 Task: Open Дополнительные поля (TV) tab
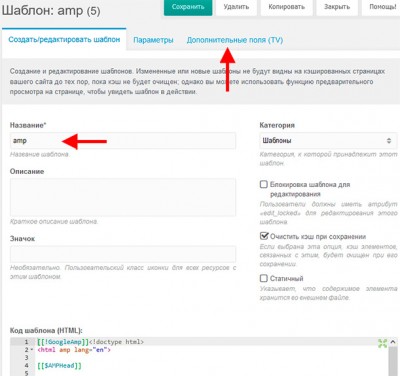point(235,40)
